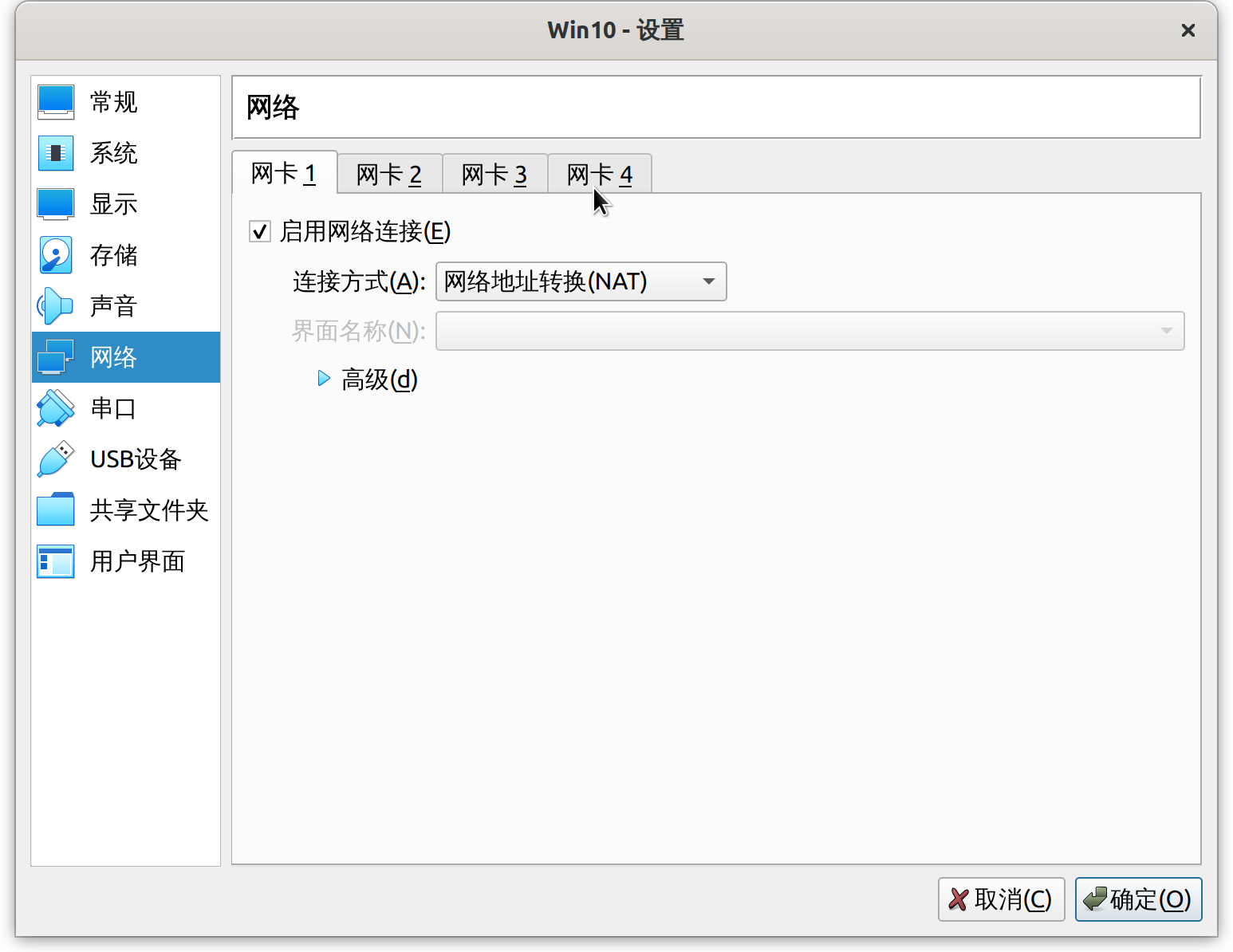Close the Win10 settings dialog
The height and width of the screenshot is (952, 1233).
click(x=1188, y=30)
